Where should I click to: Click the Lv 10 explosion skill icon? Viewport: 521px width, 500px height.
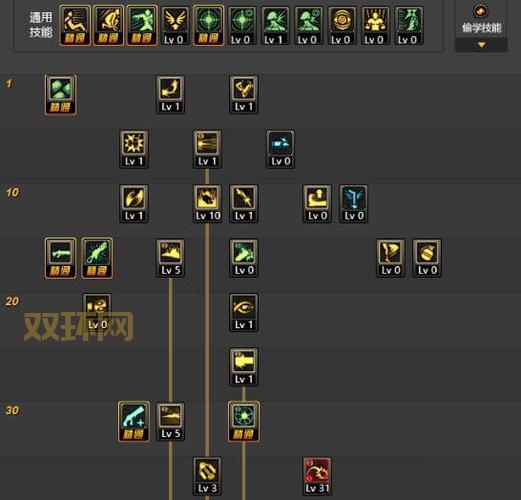tap(207, 203)
